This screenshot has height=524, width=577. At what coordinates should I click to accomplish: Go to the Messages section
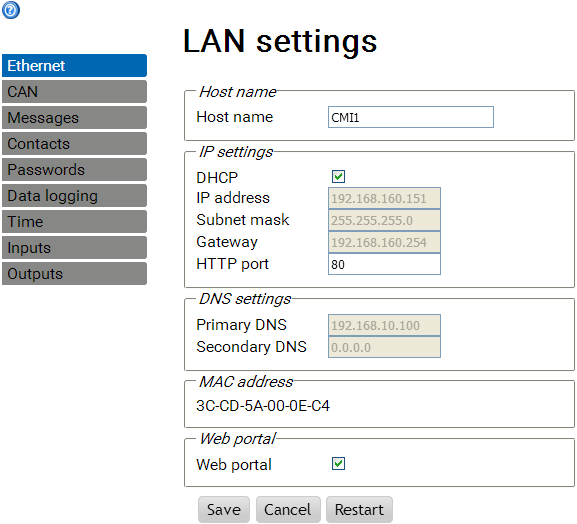point(74,118)
